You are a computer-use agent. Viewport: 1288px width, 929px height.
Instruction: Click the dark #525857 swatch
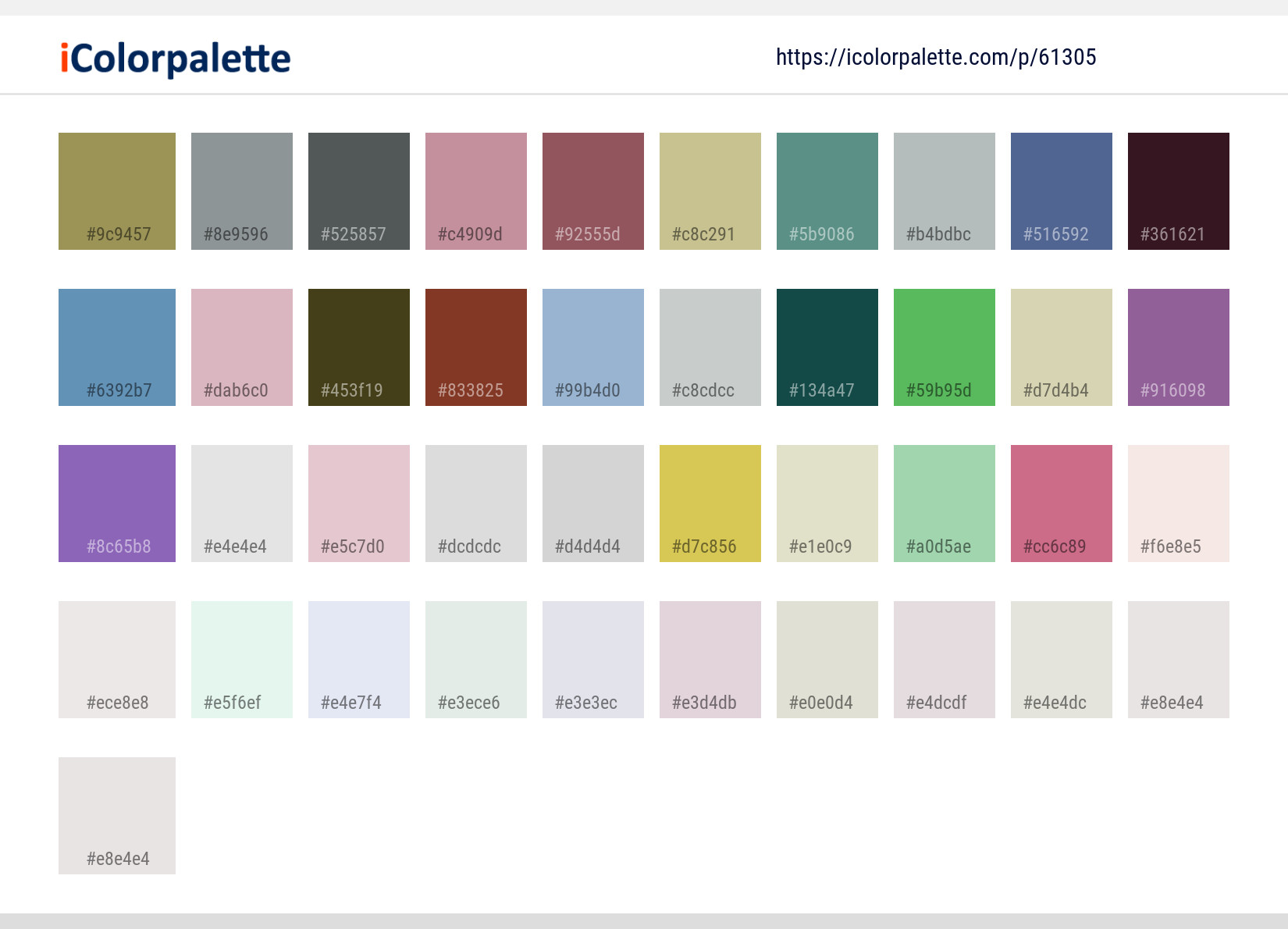tap(358, 190)
